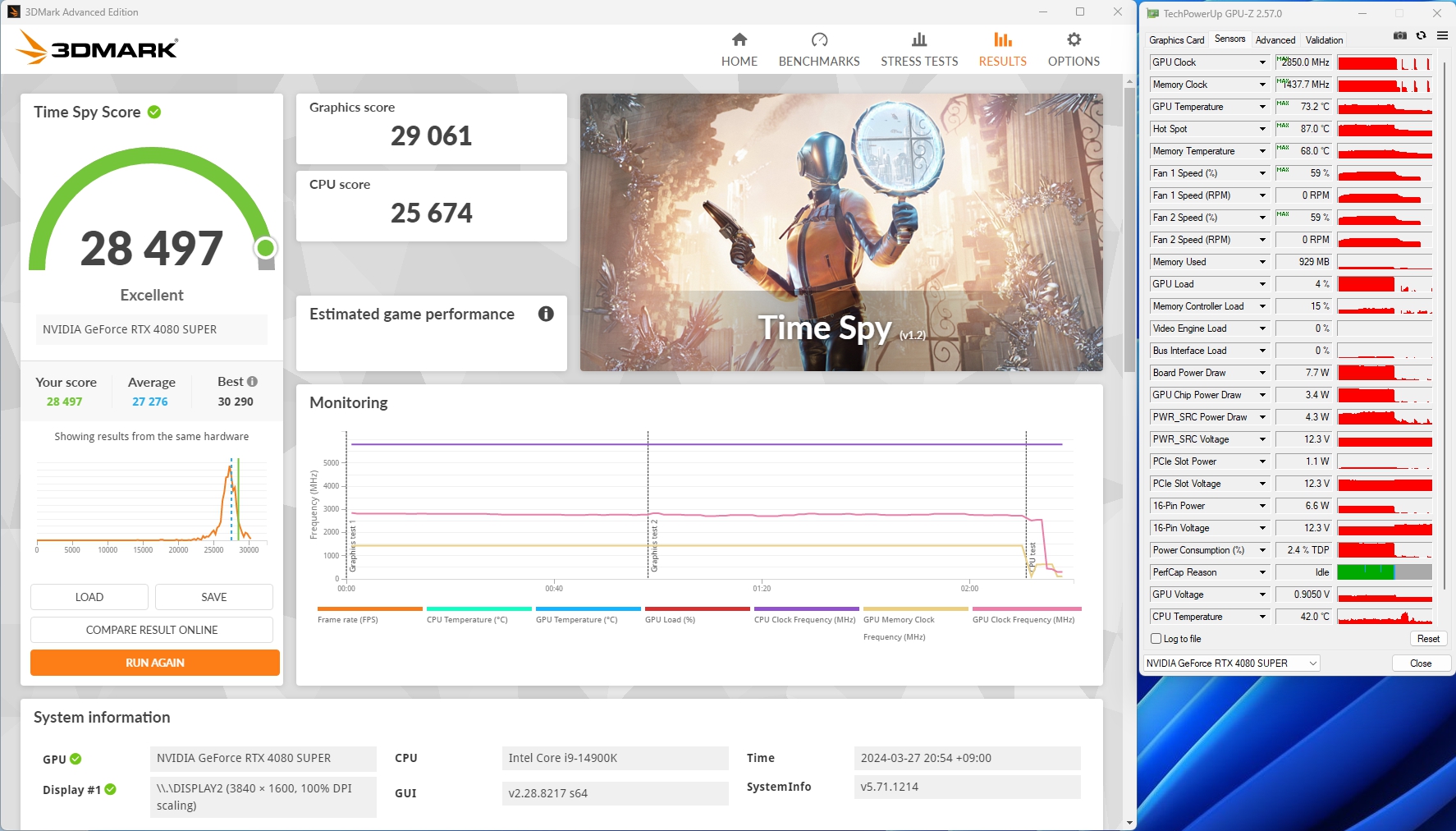Image resolution: width=1456 pixels, height=831 pixels.
Task: Select the Sensors tab in GPU-Z
Action: (1229, 39)
